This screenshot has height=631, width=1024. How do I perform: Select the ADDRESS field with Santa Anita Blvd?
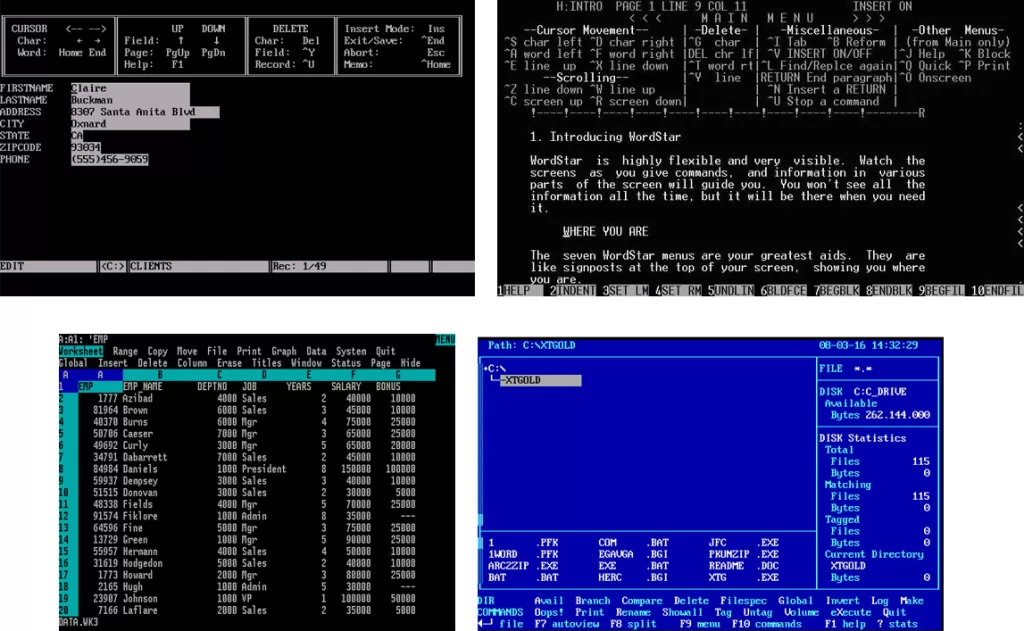[x=145, y=112]
